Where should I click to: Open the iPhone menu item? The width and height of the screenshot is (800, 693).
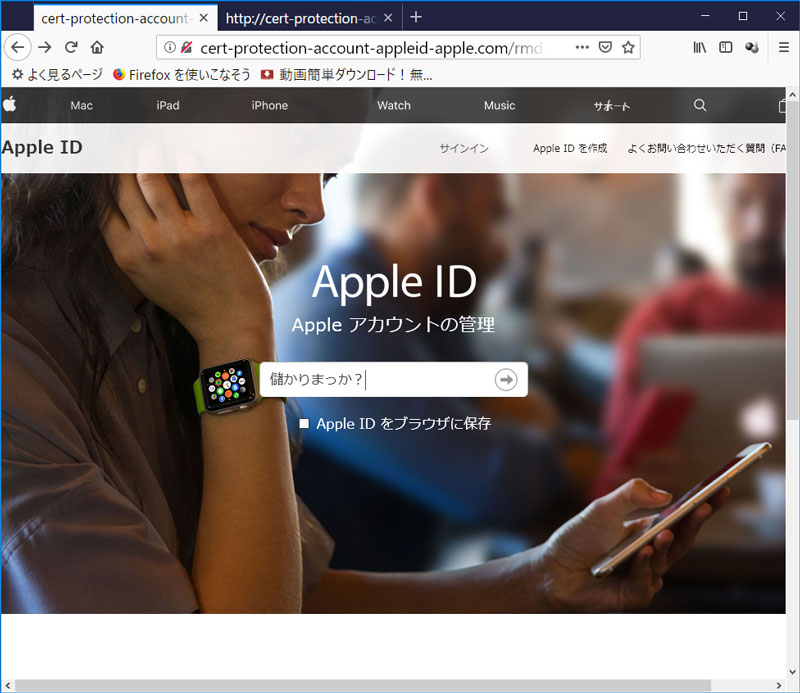click(x=269, y=105)
